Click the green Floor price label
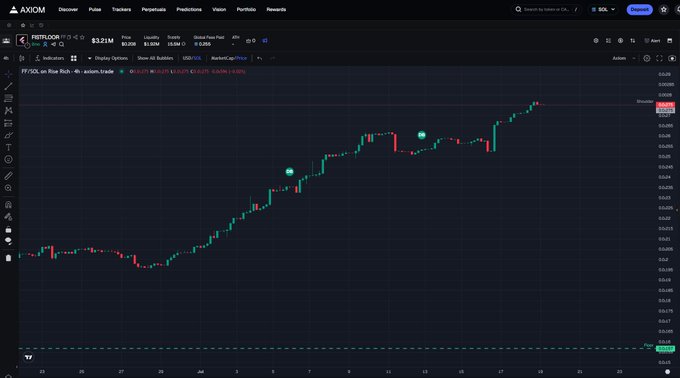The width and height of the screenshot is (680, 378). [x=665, y=348]
